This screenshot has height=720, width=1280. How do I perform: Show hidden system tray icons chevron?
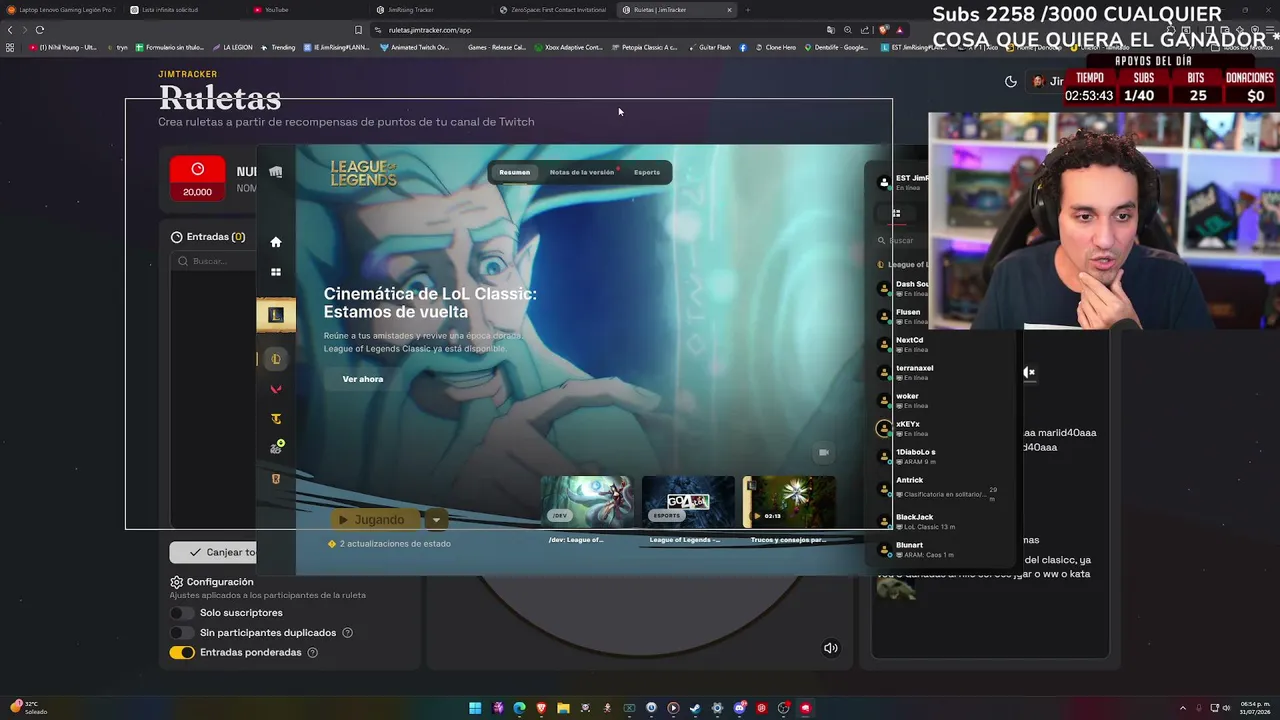point(1183,708)
